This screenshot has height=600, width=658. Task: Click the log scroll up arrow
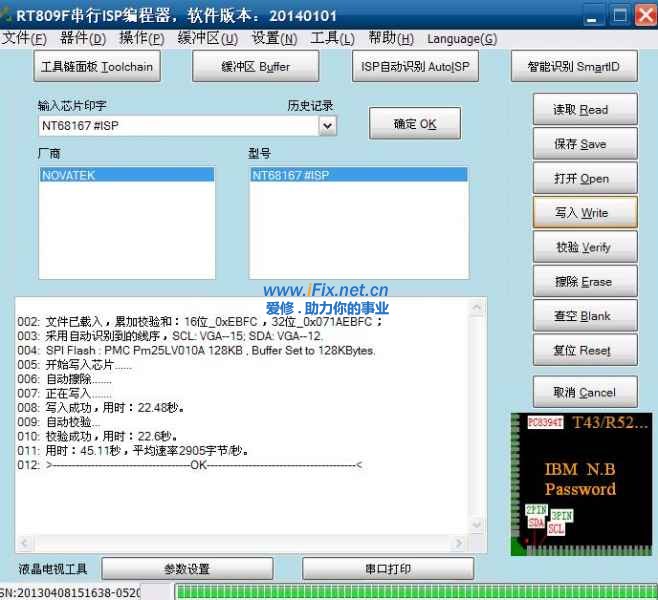point(477,308)
